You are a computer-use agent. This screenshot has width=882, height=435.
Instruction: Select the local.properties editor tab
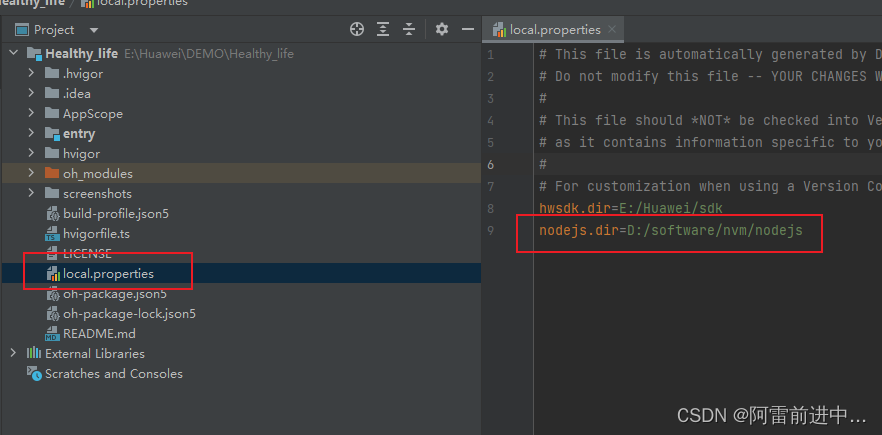tap(553, 29)
